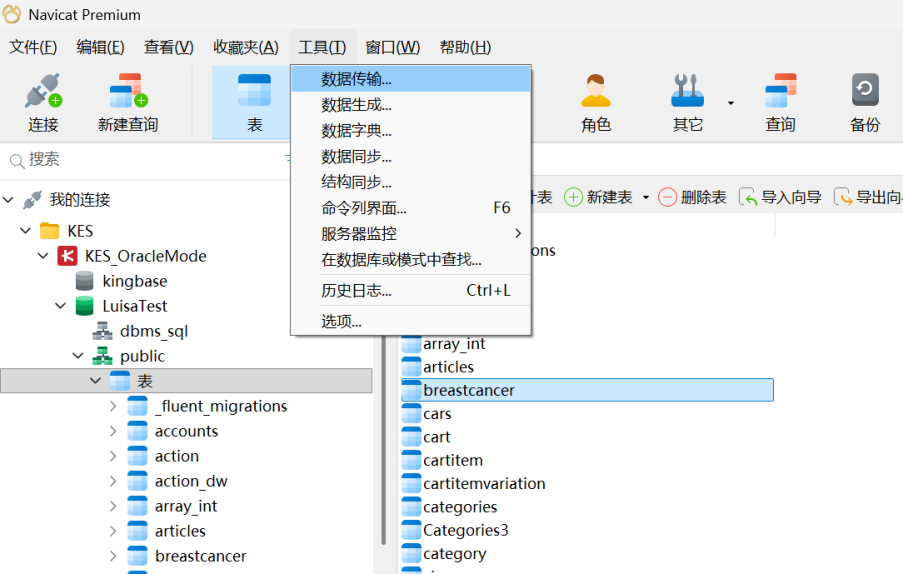Collapse the LuisaTest database node
The width and height of the screenshot is (903, 574).
coord(61,306)
